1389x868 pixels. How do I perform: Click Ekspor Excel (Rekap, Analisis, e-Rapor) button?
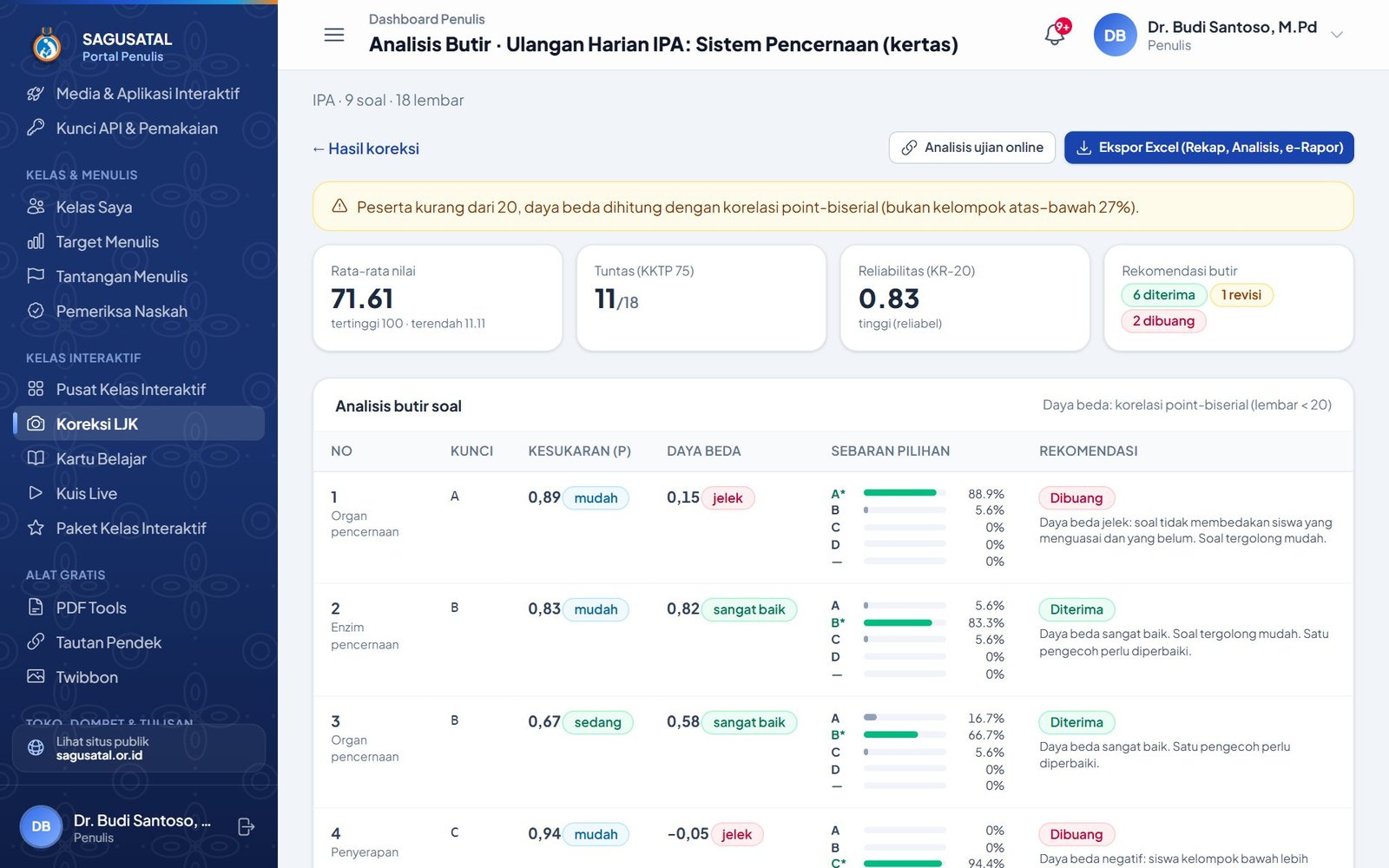1209,148
